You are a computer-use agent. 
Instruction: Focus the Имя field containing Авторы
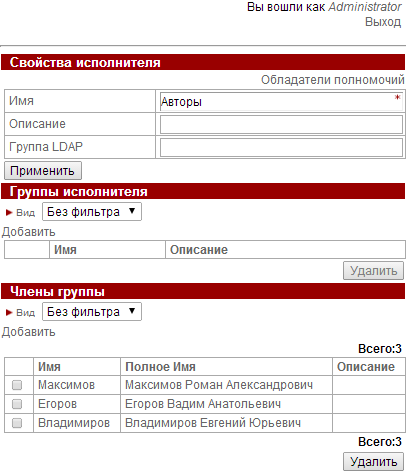pyautogui.click(x=281, y=102)
